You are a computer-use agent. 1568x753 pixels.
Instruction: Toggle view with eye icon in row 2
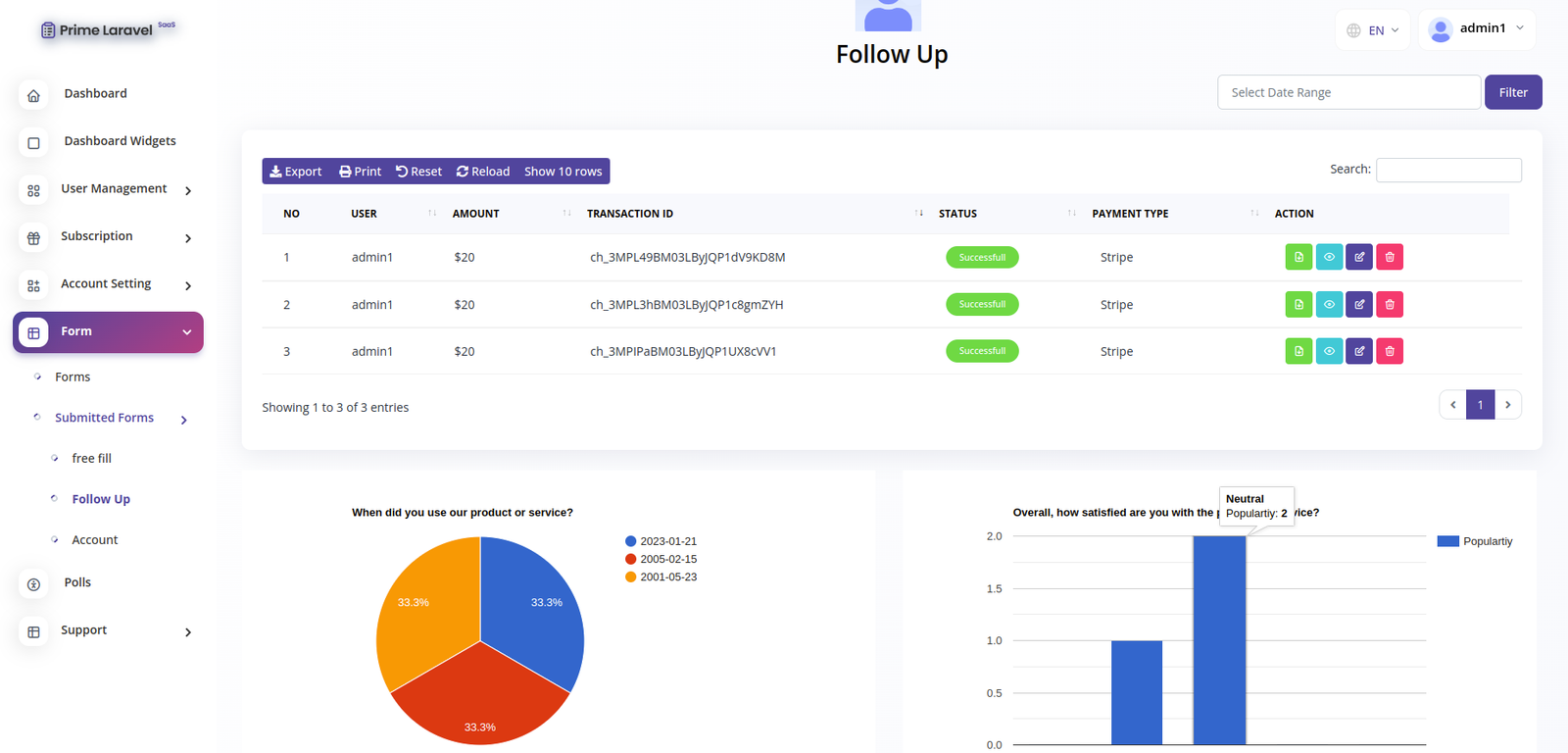[x=1329, y=304]
